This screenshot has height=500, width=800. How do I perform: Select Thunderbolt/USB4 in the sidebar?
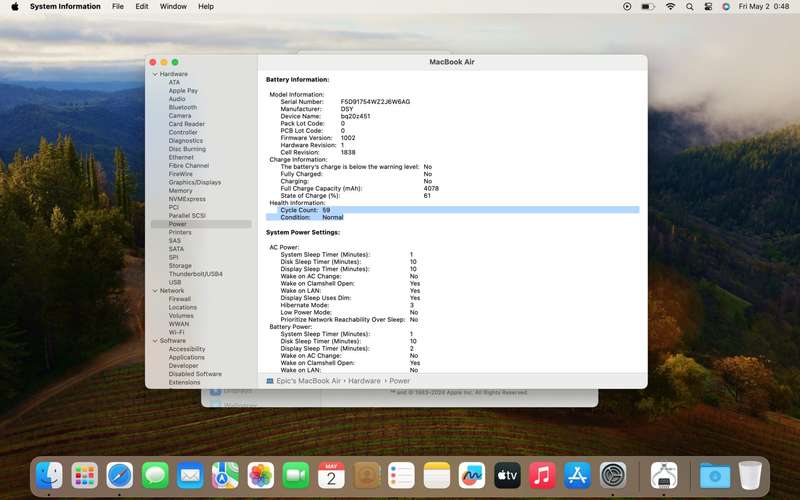coord(196,274)
